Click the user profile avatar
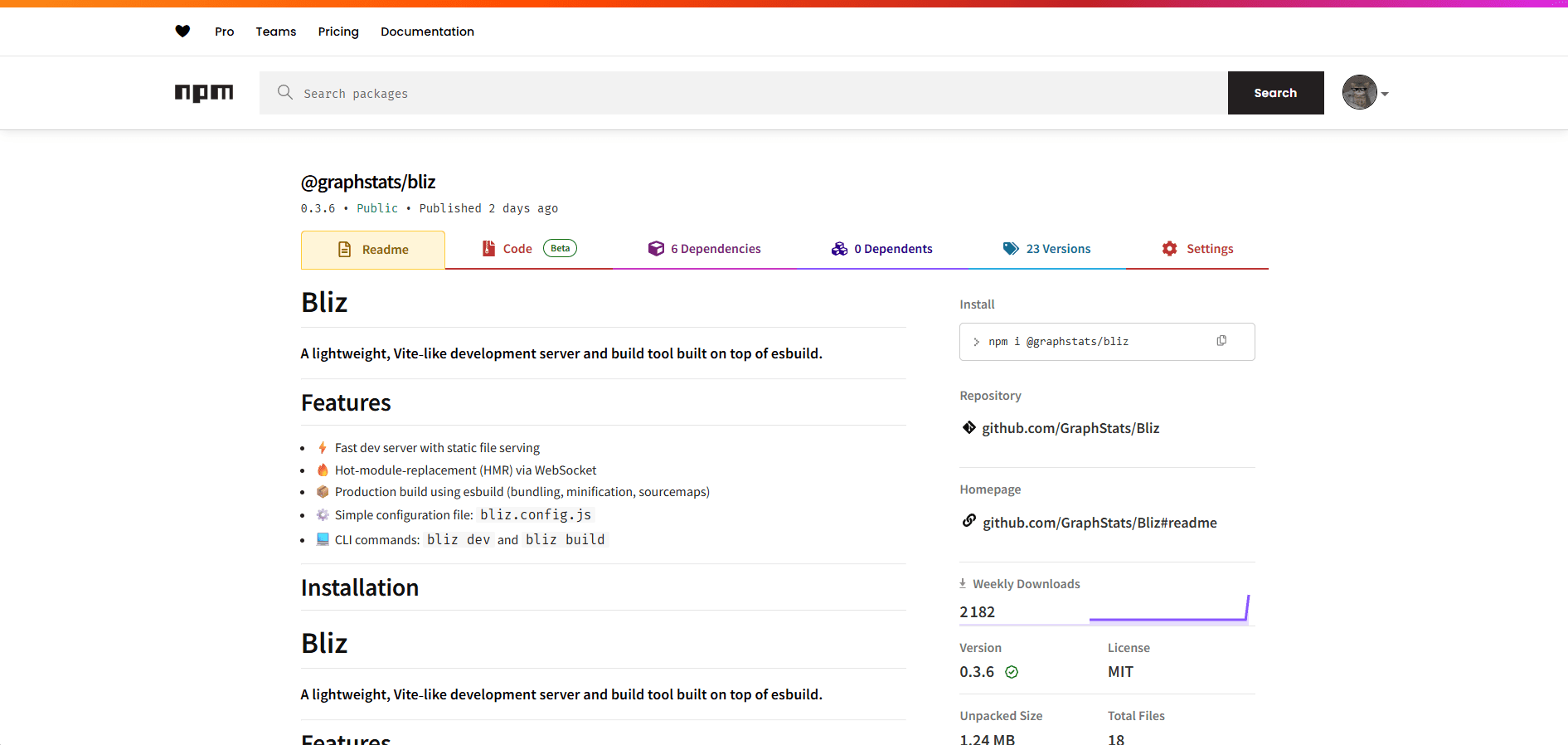The height and width of the screenshot is (745, 1568). [1359, 93]
